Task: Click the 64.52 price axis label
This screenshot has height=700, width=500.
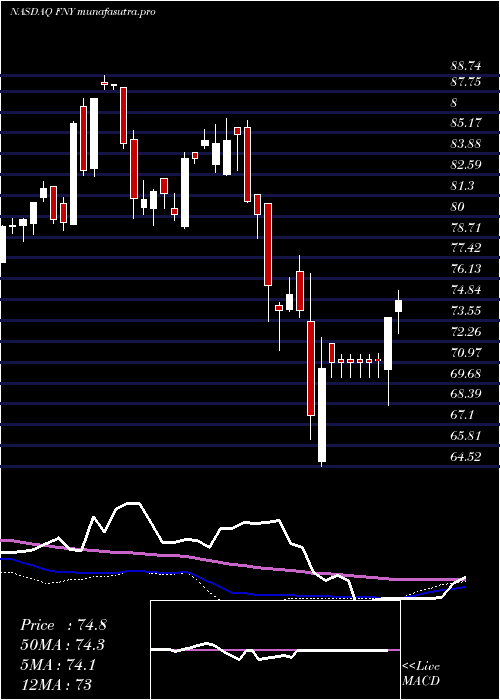Action: [466, 457]
